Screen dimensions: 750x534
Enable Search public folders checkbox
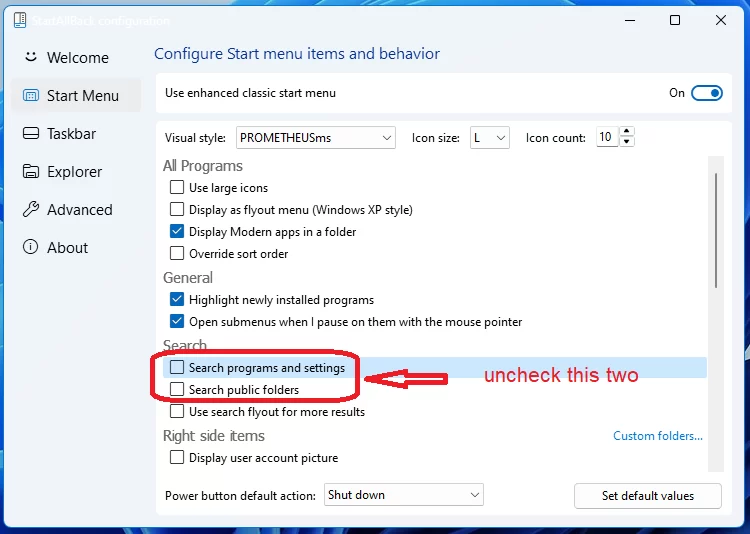click(x=177, y=390)
